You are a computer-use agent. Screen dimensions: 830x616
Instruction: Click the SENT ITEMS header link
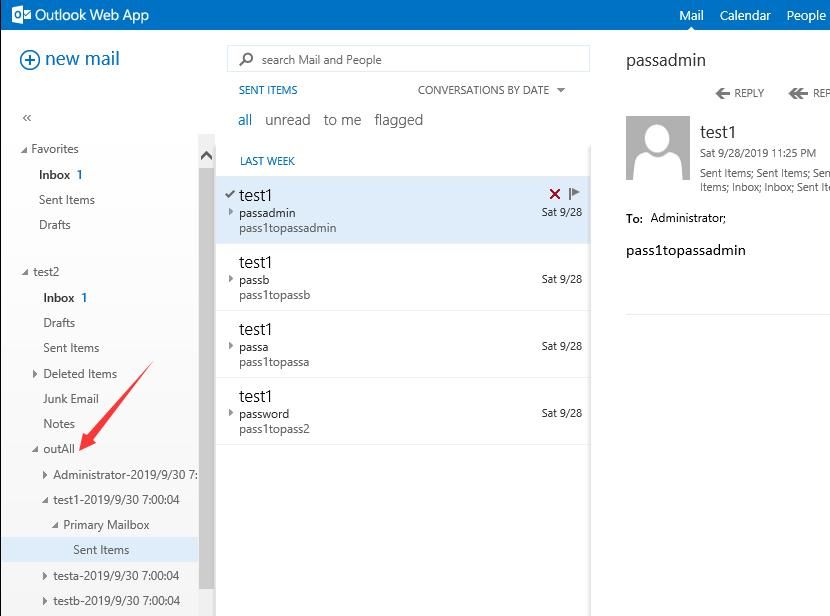tap(268, 90)
